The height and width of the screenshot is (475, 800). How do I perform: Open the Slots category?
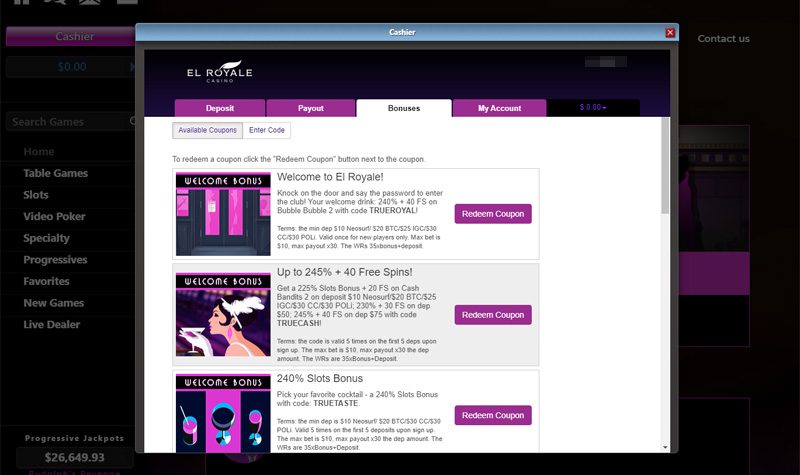point(36,195)
